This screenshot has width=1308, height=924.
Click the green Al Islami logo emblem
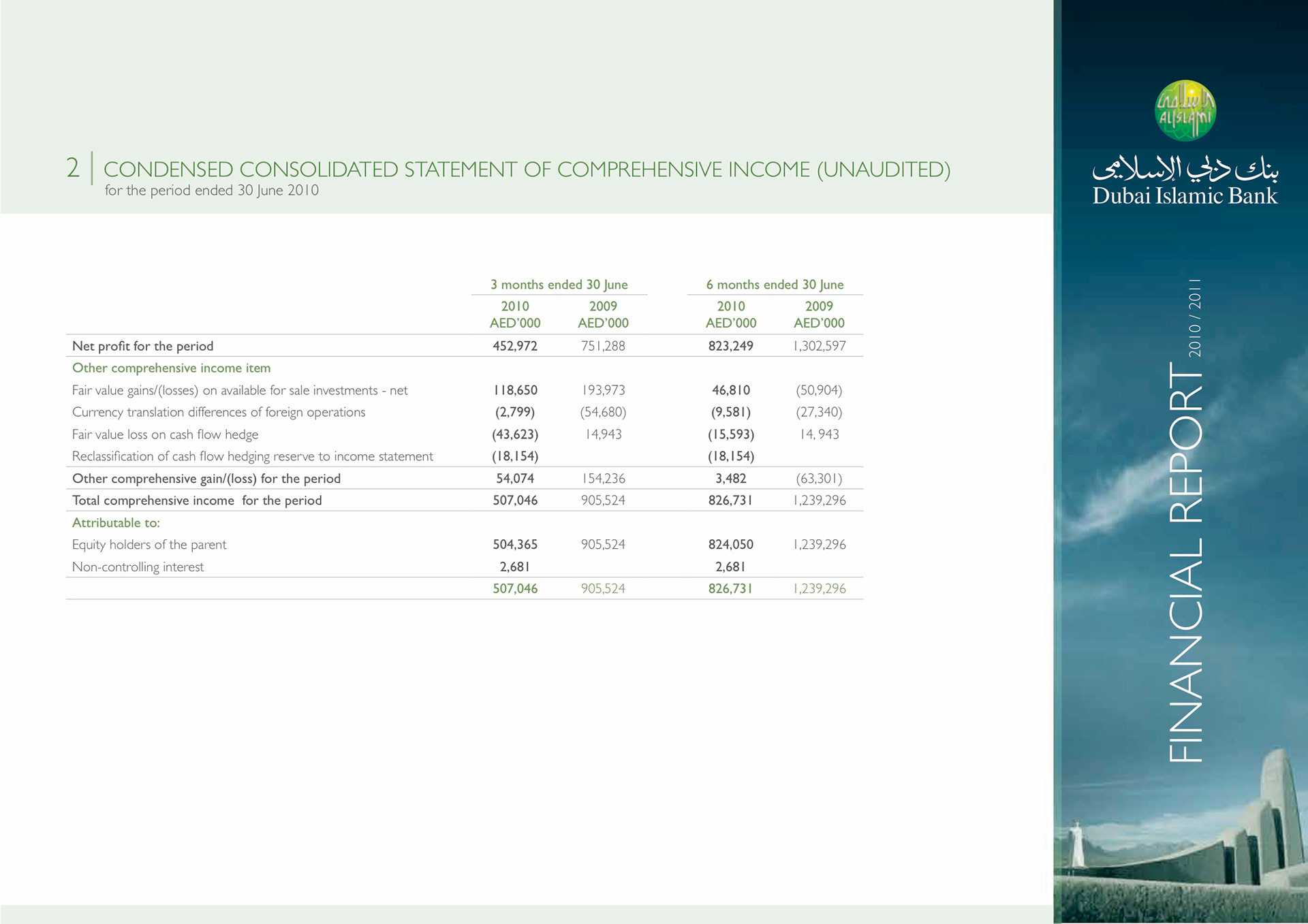pyautogui.click(x=1185, y=111)
